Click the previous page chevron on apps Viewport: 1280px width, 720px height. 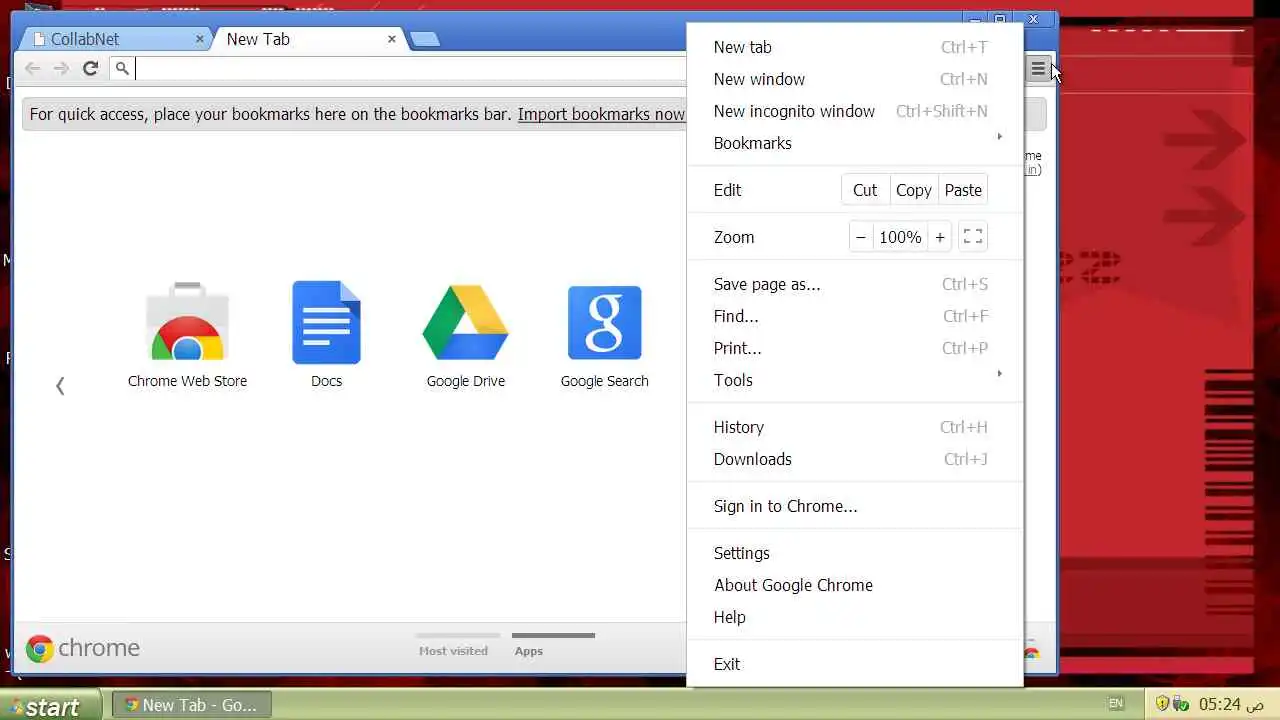pyautogui.click(x=60, y=386)
